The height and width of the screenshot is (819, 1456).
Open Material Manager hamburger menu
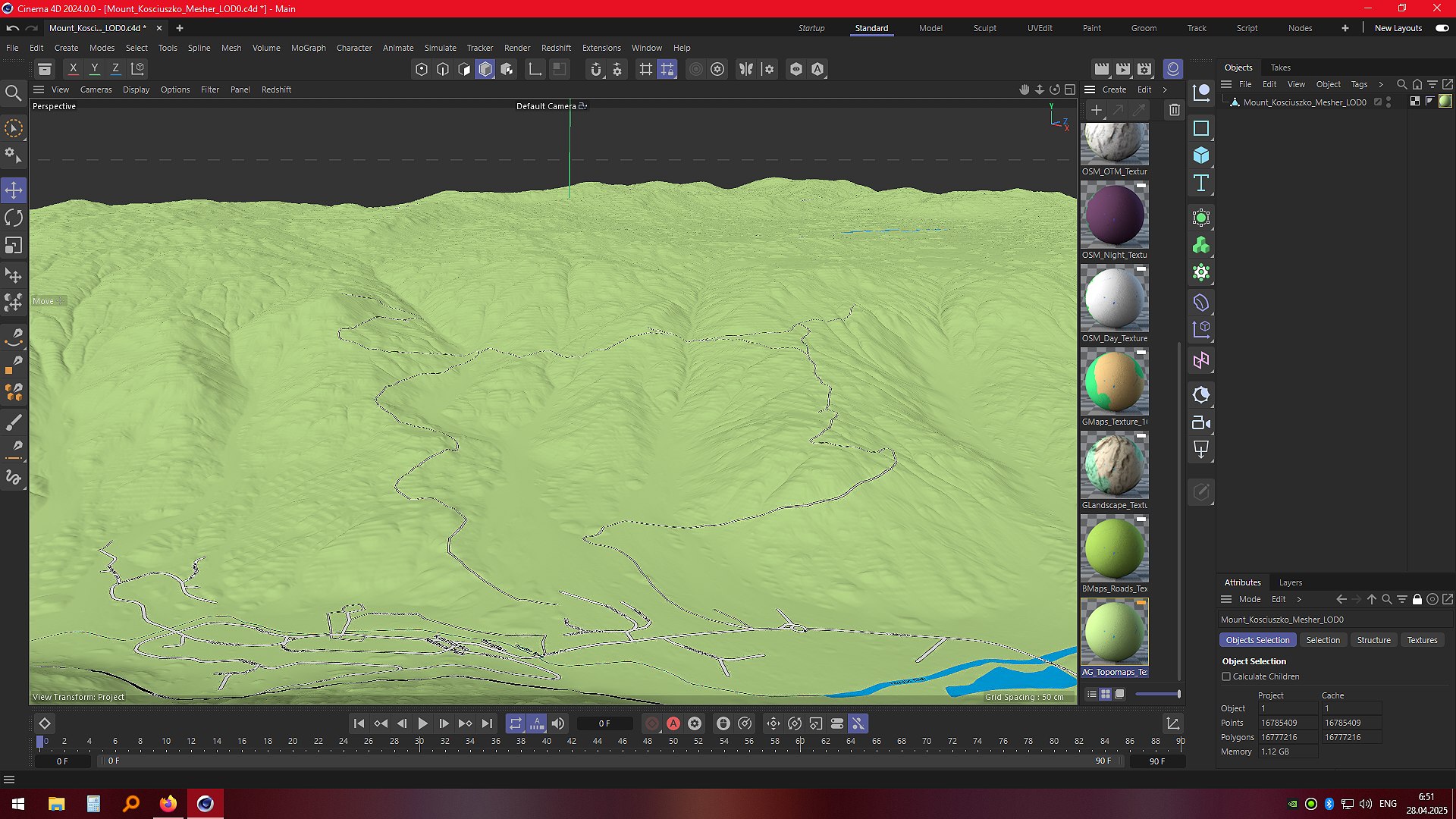pos(1090,89)
